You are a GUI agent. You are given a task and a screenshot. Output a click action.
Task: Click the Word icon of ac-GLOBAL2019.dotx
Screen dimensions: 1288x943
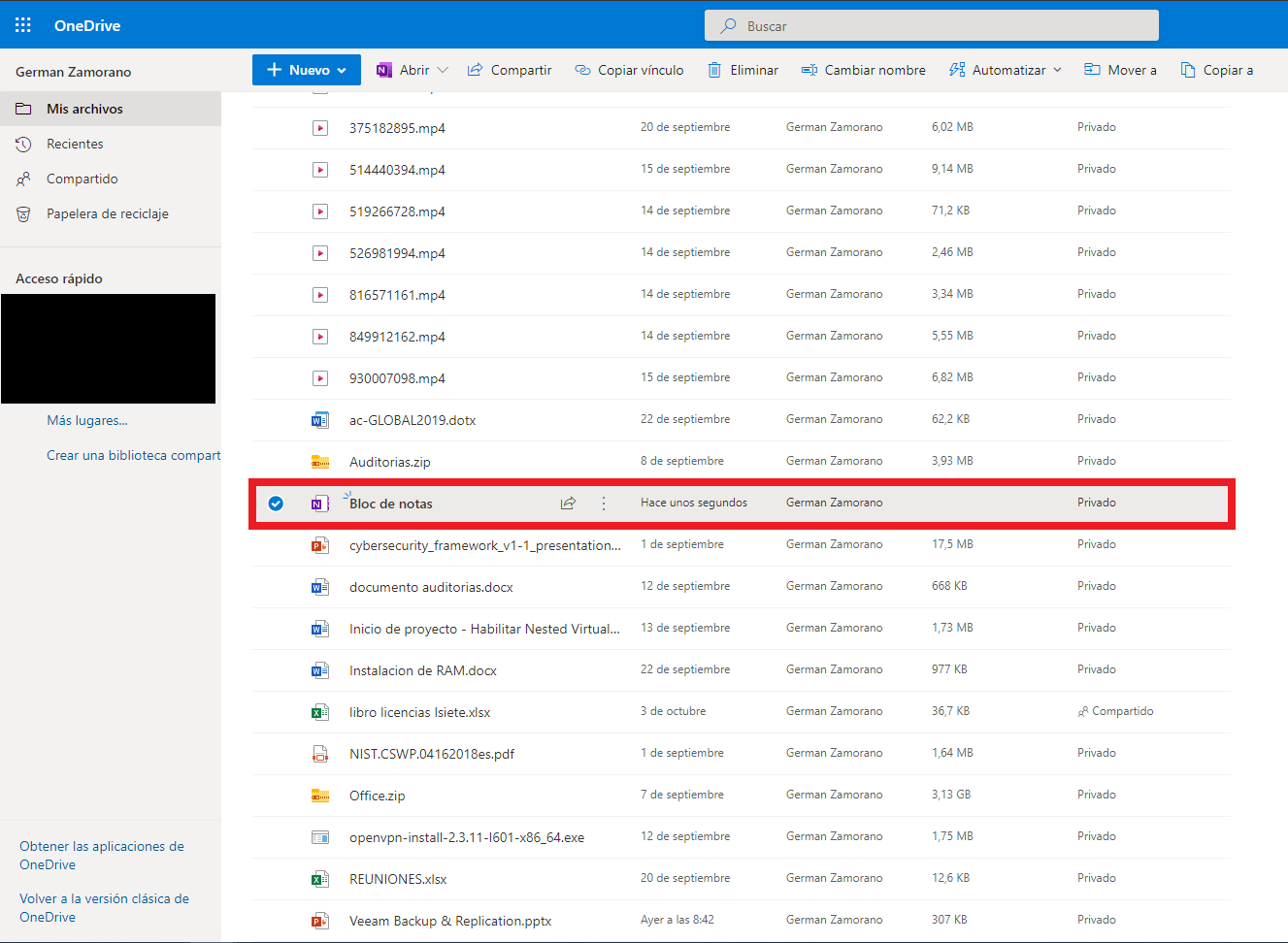point(319,420)
